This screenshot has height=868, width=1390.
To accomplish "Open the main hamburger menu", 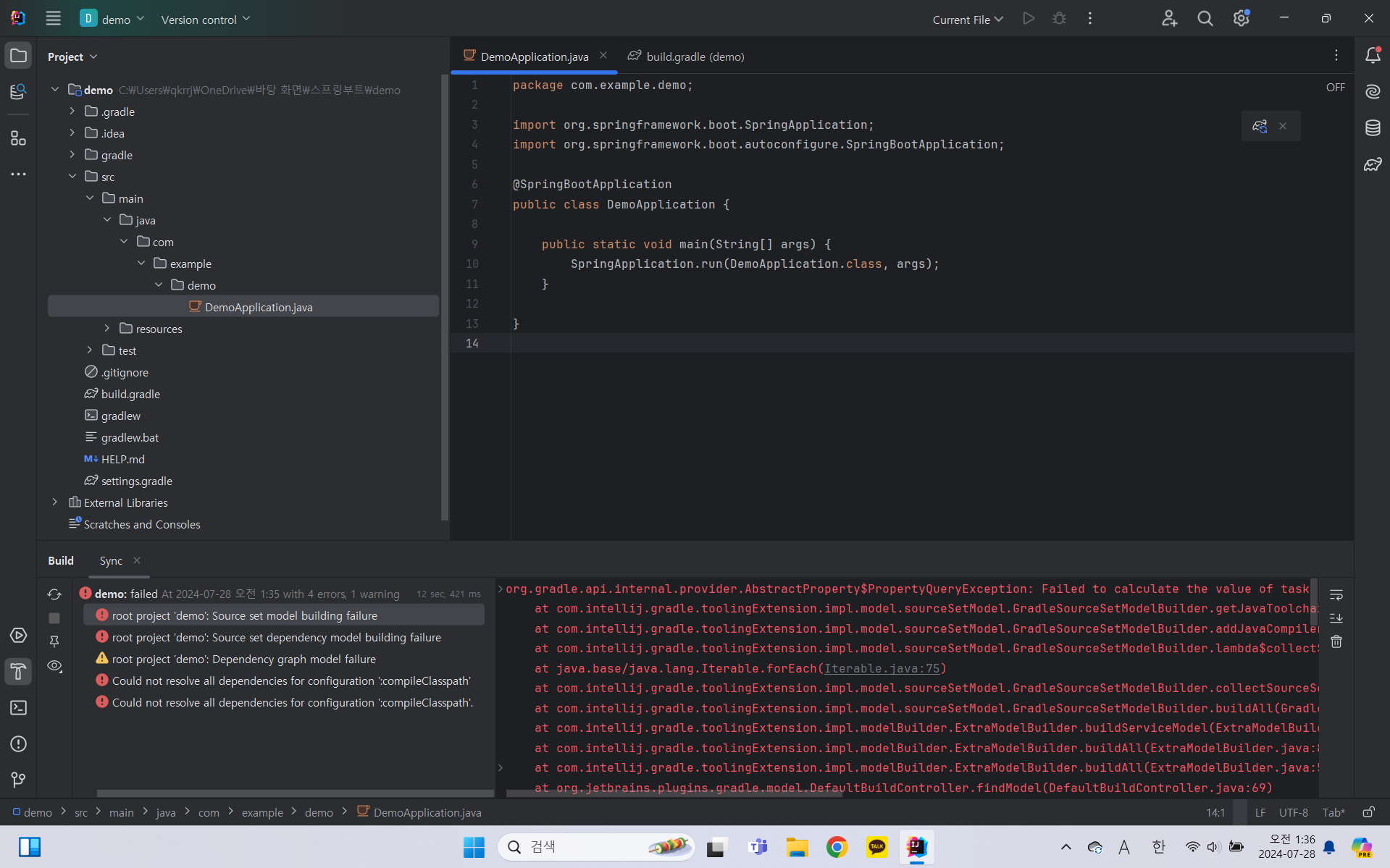I will pyautogui.click(x=53, y=19).
